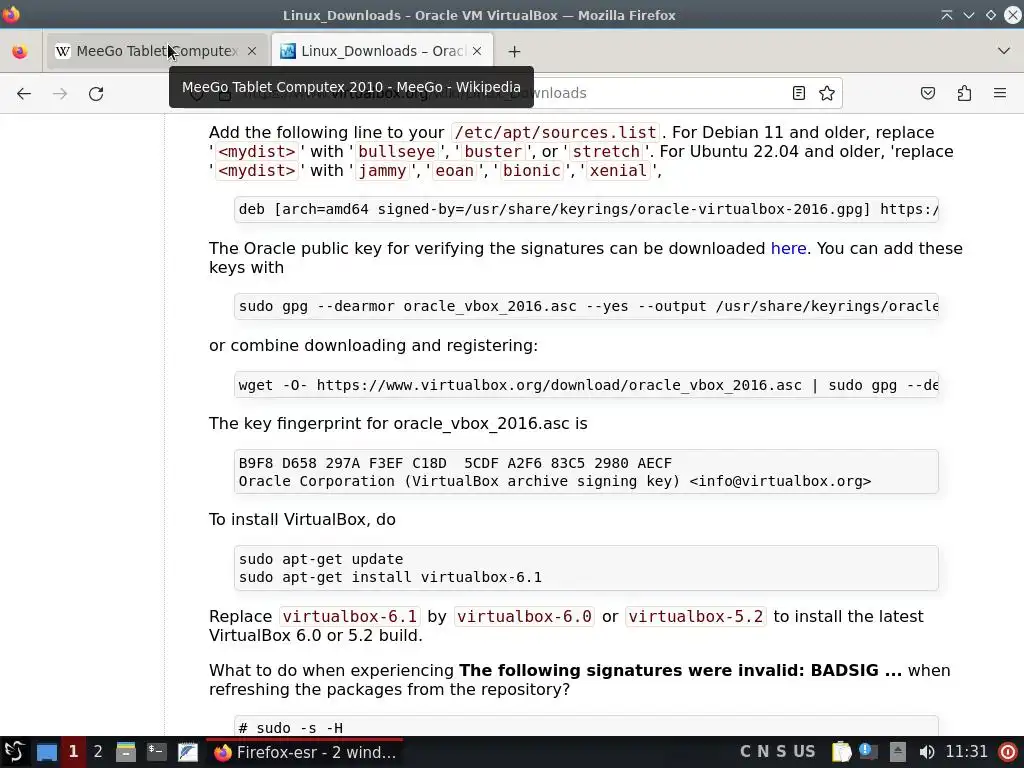The image size is (1024, 768).
Task: Click the 'sudo apt-get update' line
Action: (321, 559)
